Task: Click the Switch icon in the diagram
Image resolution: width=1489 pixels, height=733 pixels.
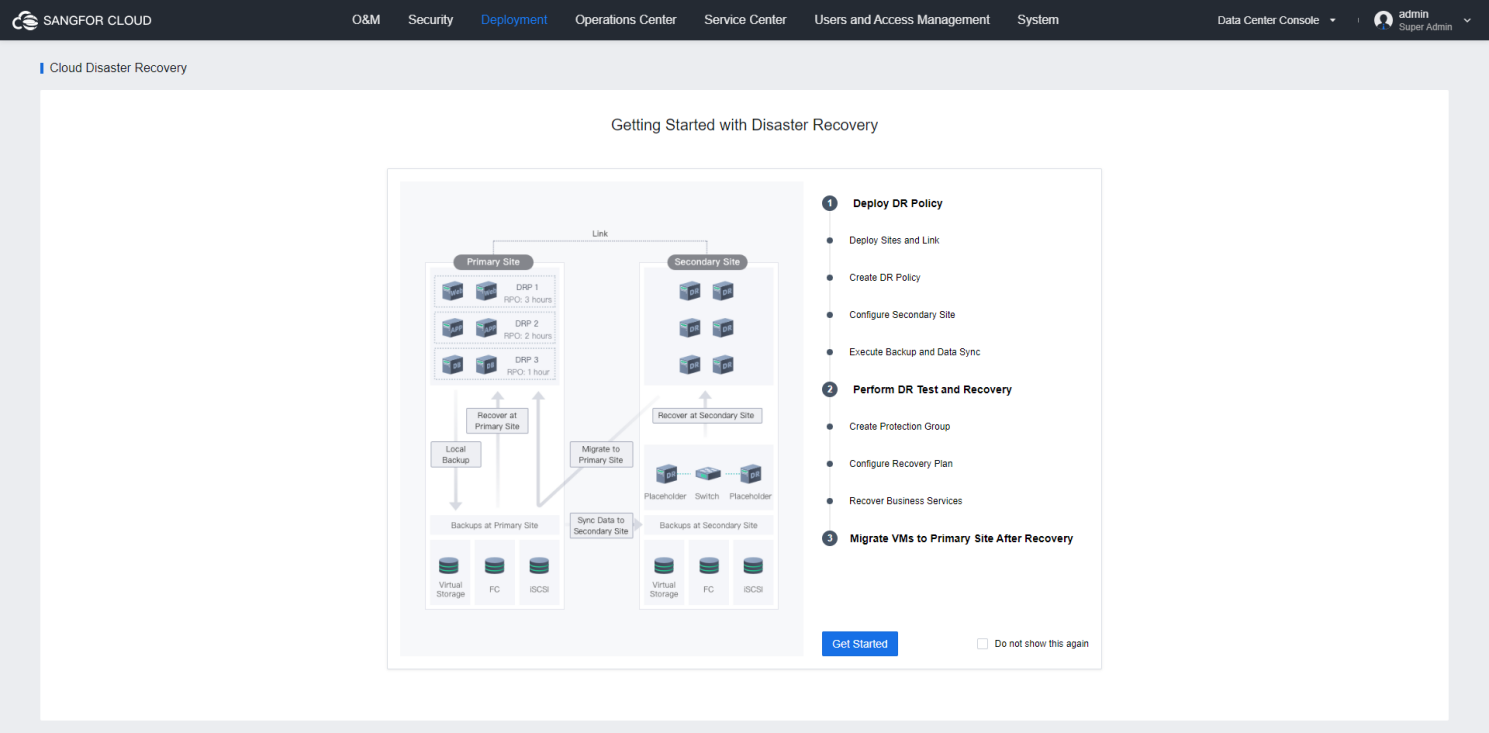Action: click(x=707, y=473)
